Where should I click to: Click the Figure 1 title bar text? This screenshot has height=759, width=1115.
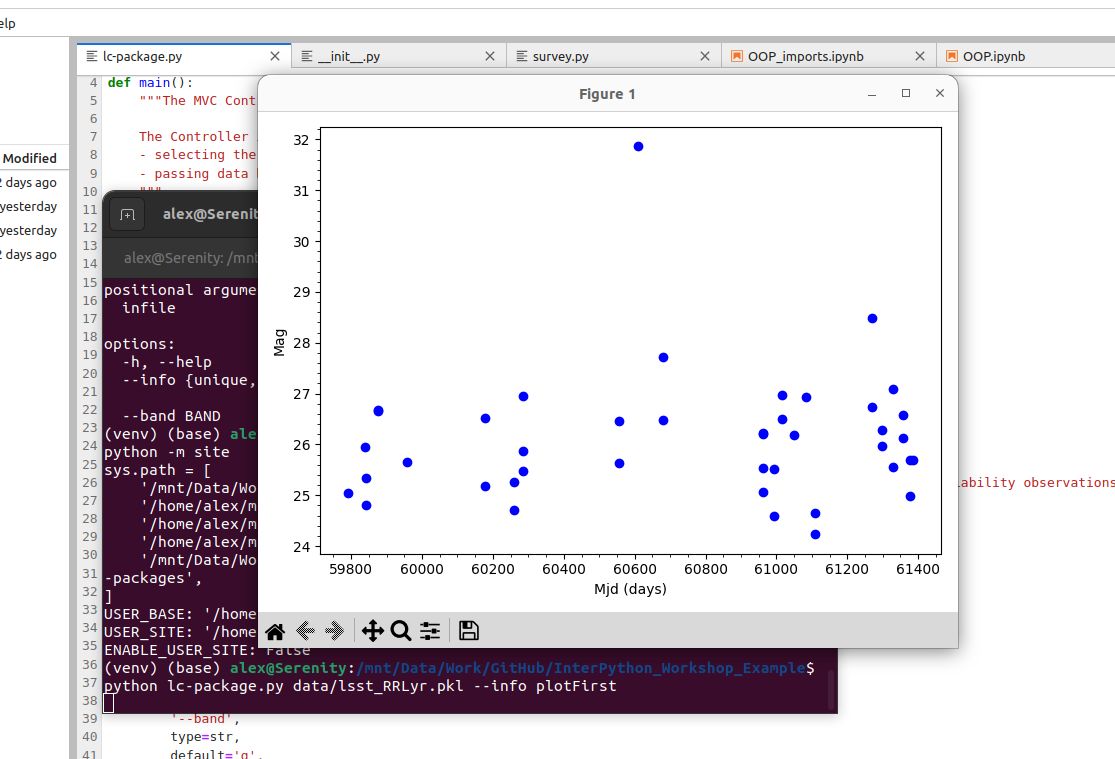pyautogui.click(x=607, y=94)
